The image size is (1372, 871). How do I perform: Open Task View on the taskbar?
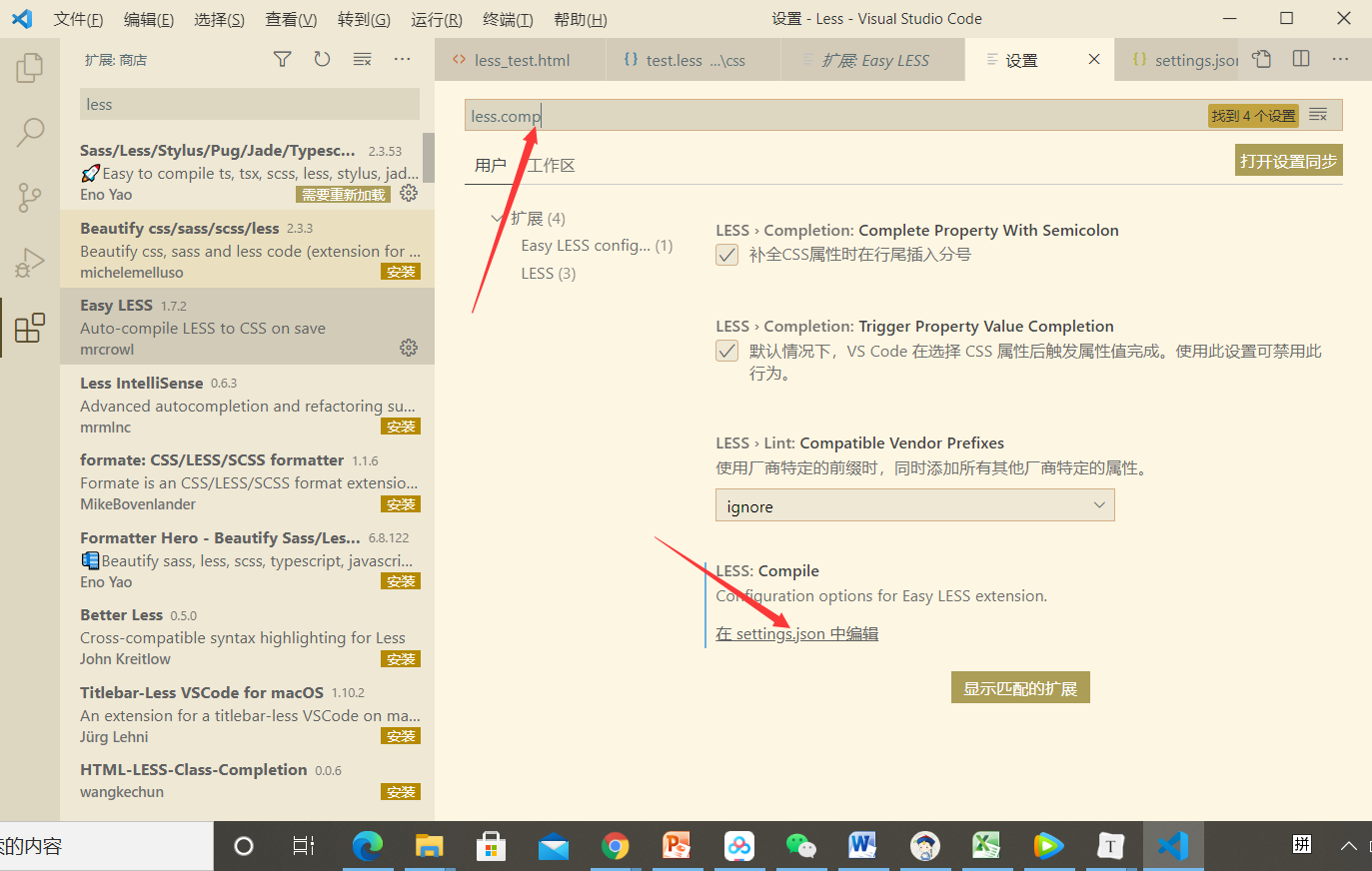pos(304,846)
